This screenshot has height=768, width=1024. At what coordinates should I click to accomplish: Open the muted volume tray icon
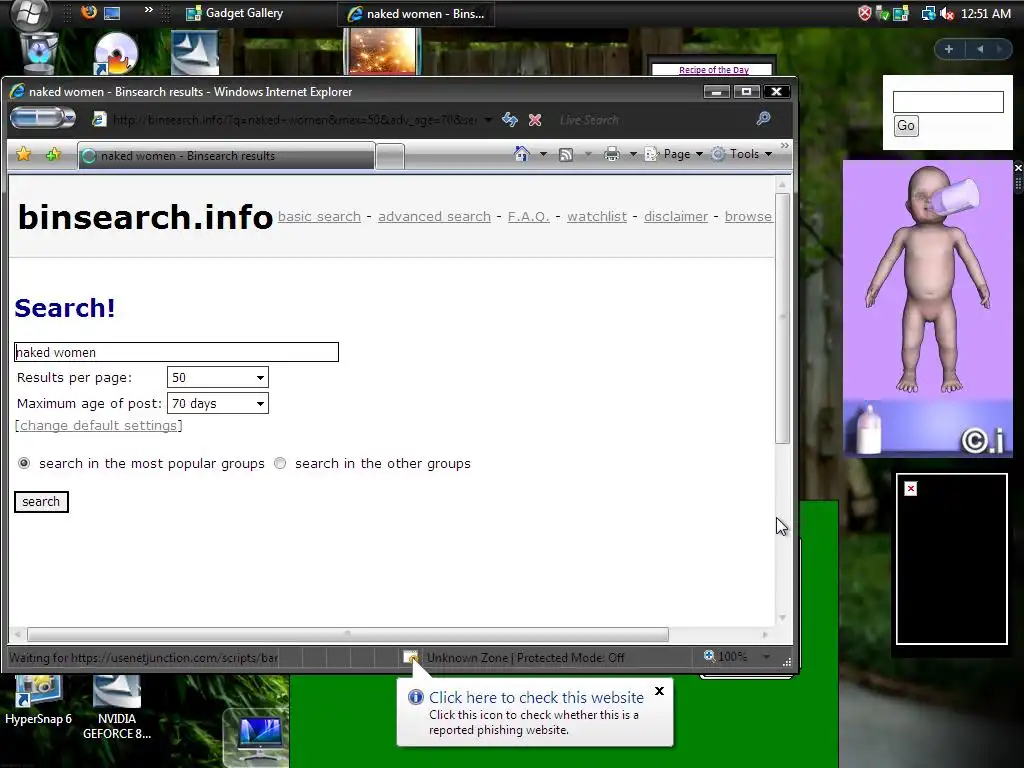[x=947, y=13]
